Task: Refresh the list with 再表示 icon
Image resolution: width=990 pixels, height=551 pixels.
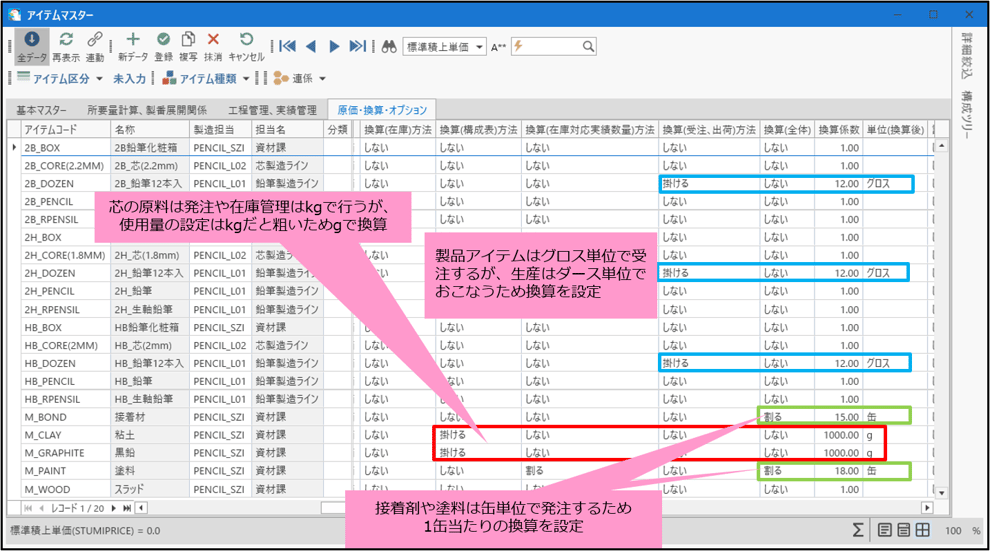Action: coord(66,46)
